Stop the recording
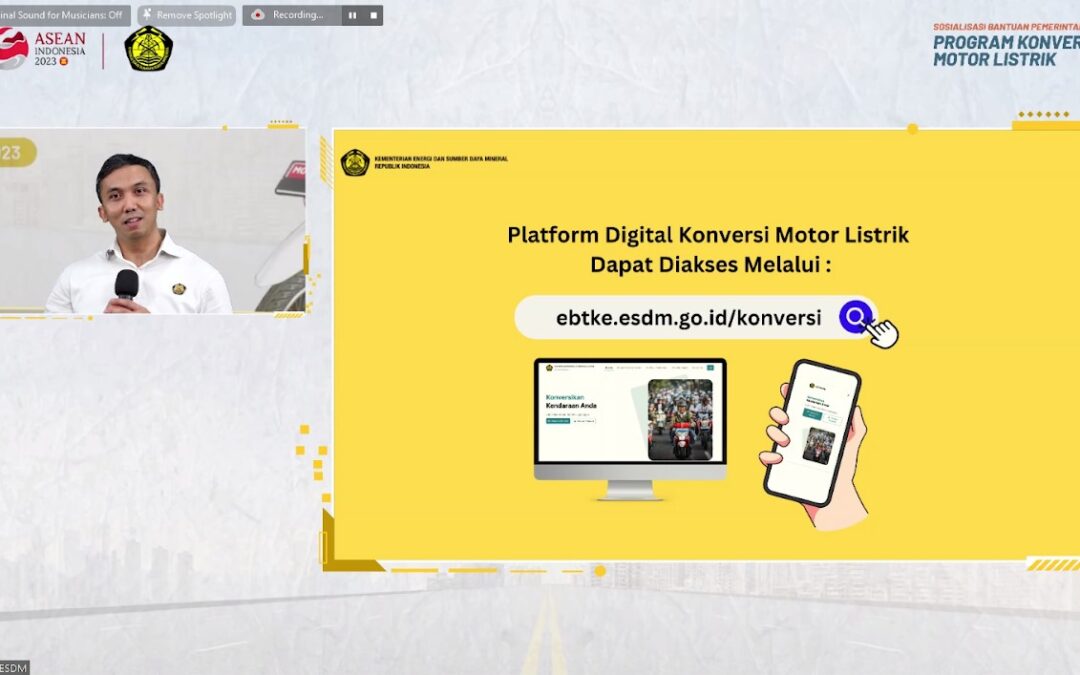The height and width of the screenshot is (675, 1080). pos(373,15)
